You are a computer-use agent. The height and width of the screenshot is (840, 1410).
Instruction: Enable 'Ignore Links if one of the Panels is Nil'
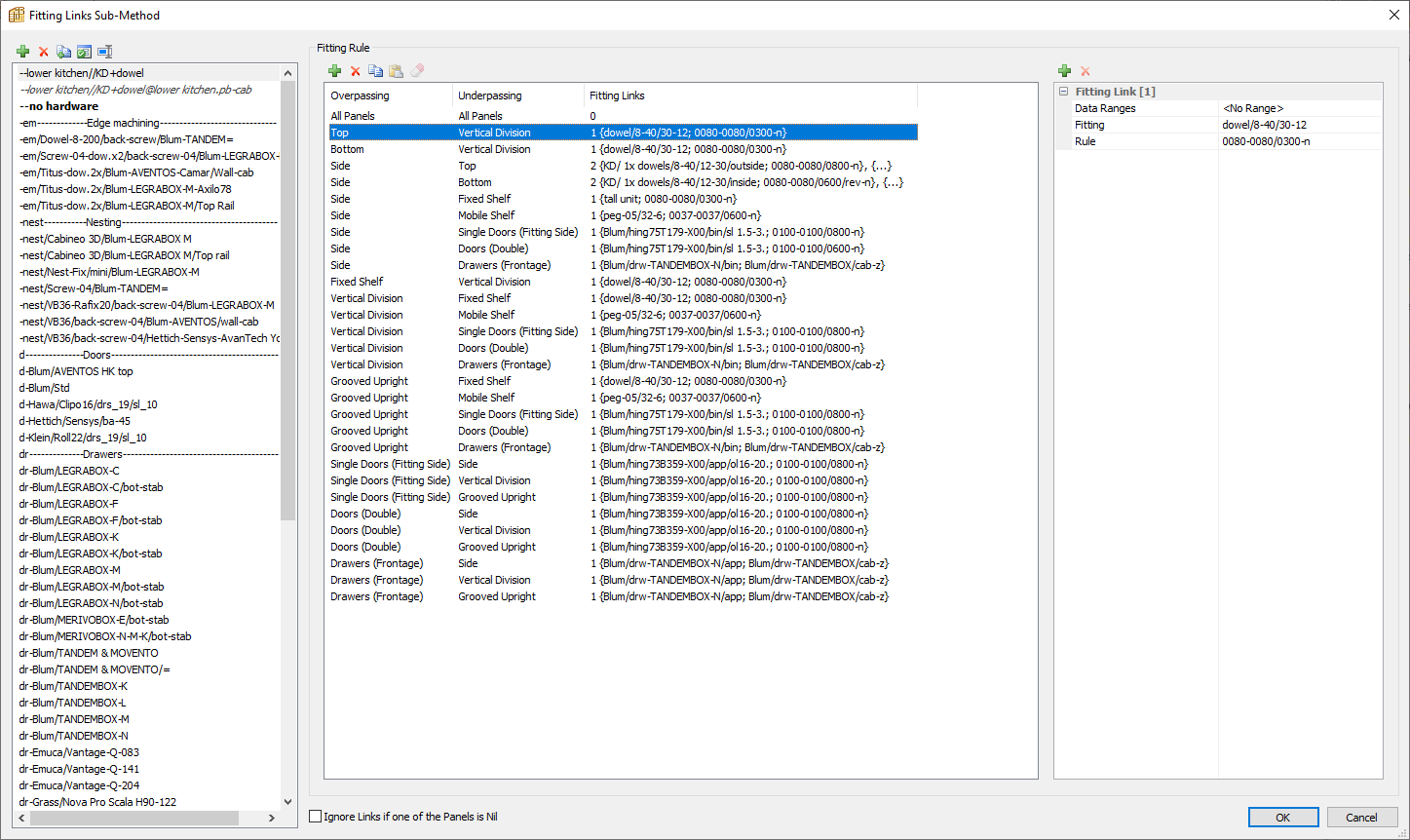tap(315, 817)
